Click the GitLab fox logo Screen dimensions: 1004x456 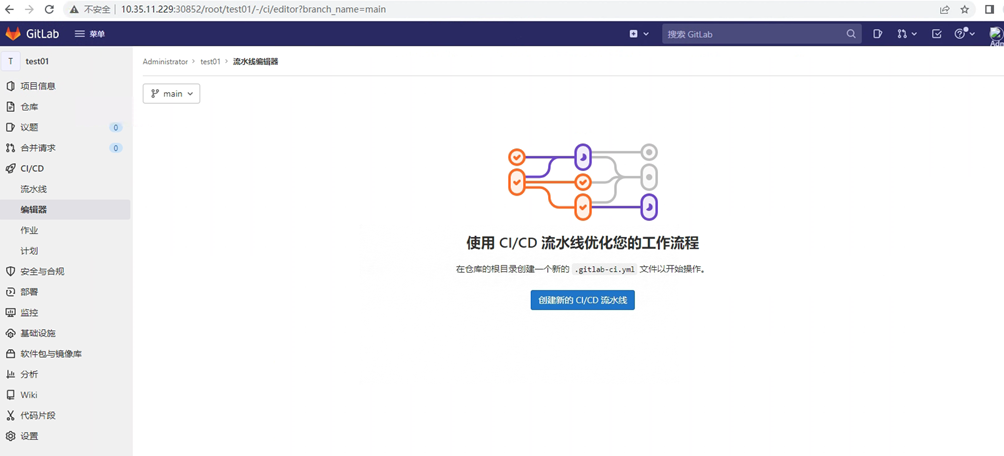click(x=13, y=34)
